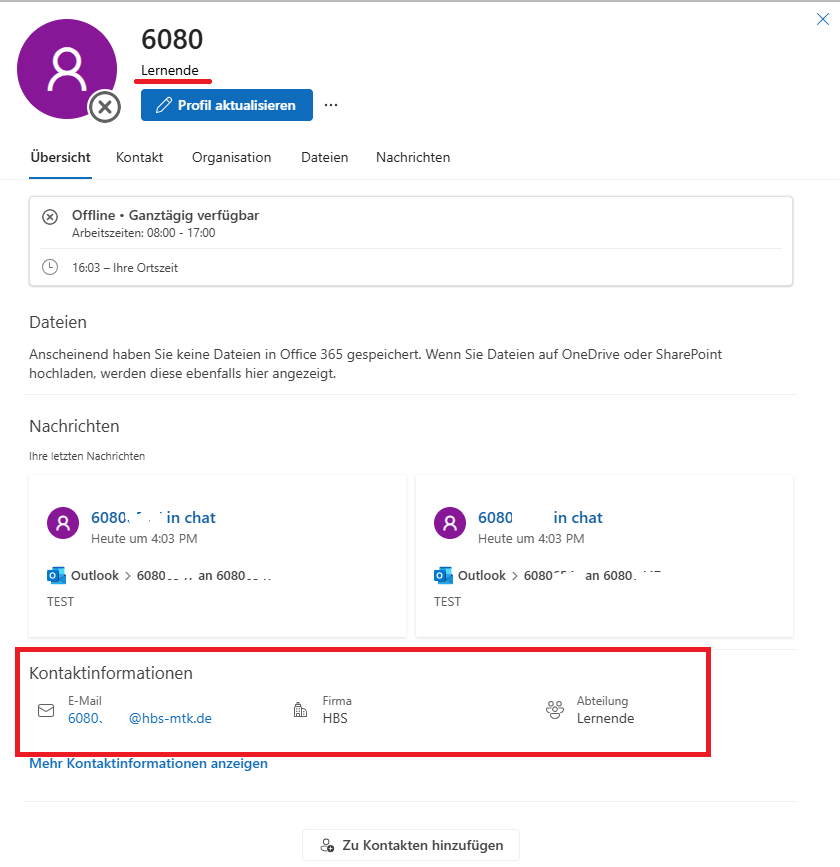Open the Dateien tab

click(x=324, y=157)
